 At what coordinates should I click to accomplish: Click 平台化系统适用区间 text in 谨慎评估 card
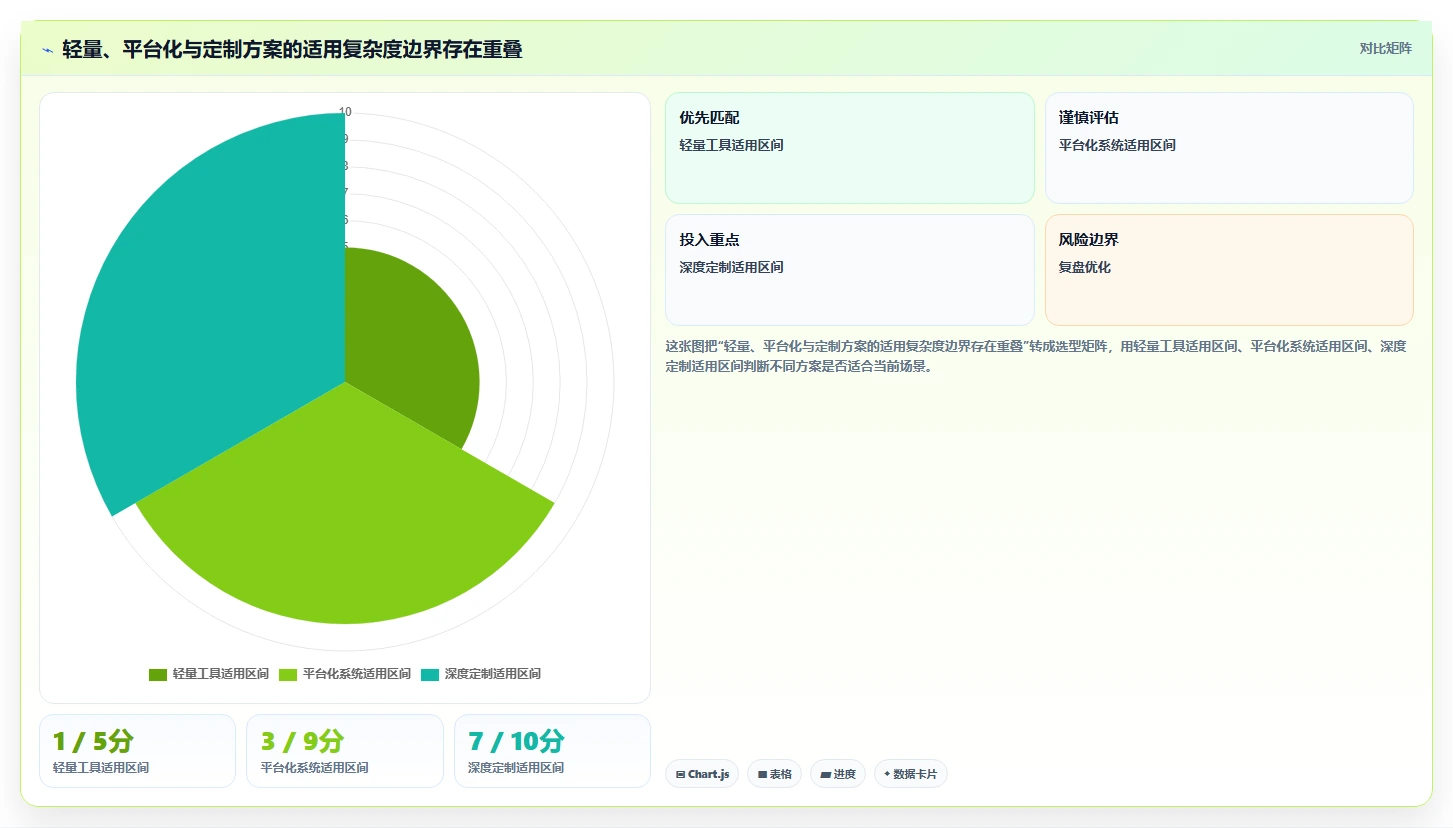pyautogui.click(x=1117, y=145)
